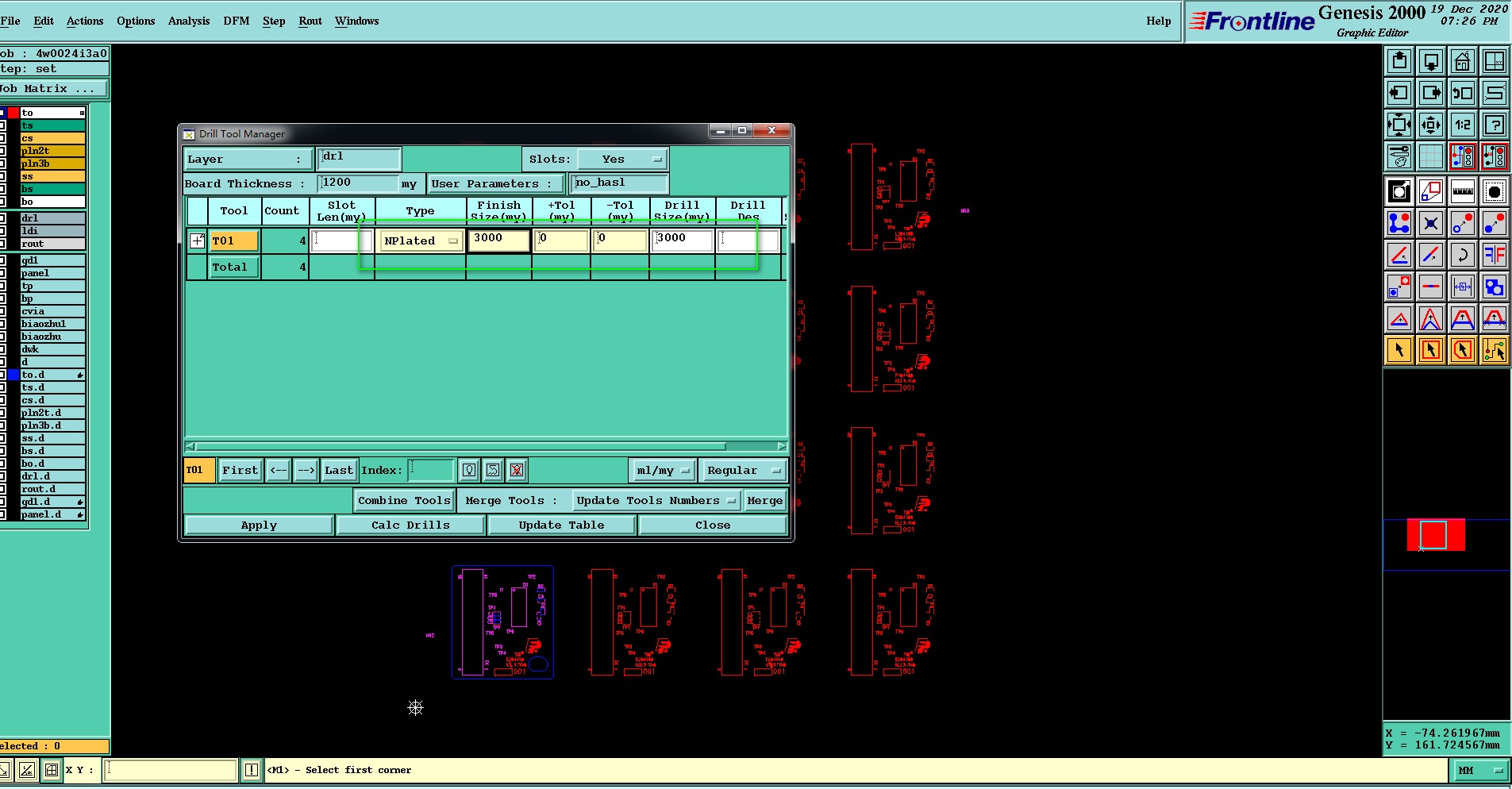Click the rotate arrow icon

click(x=1462, y=255)
